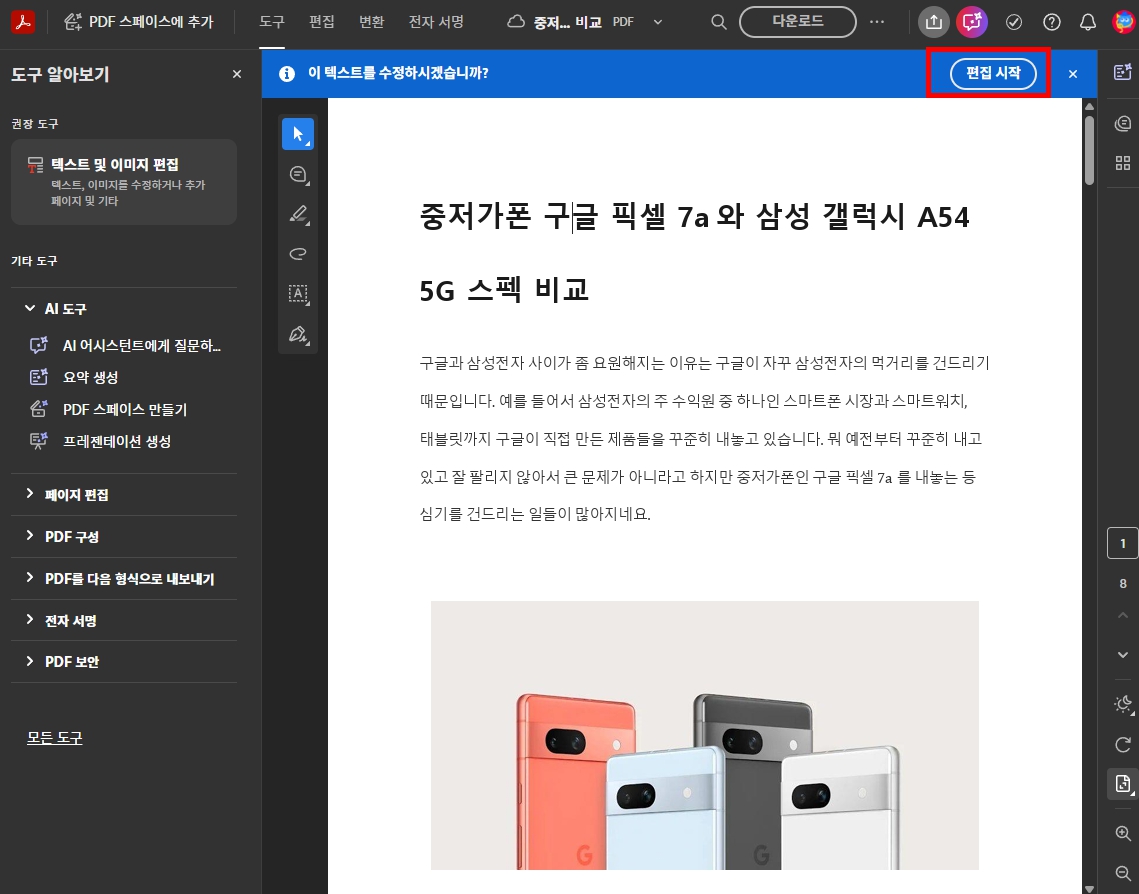Click the Pixel 7a phones image
The height and width of the screenshot is (894, 1139).
[x=705, y=735]
